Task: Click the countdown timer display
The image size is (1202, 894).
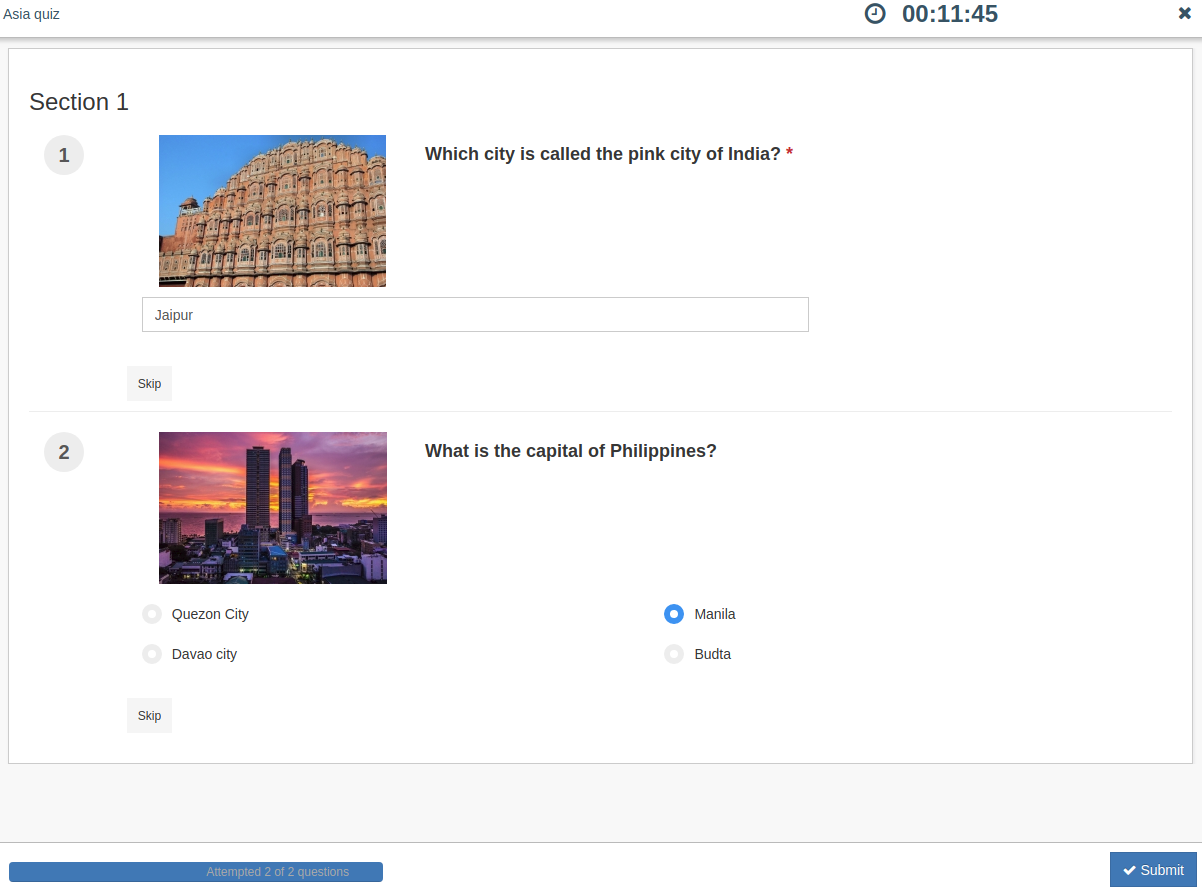Action: tap(949, 14)
